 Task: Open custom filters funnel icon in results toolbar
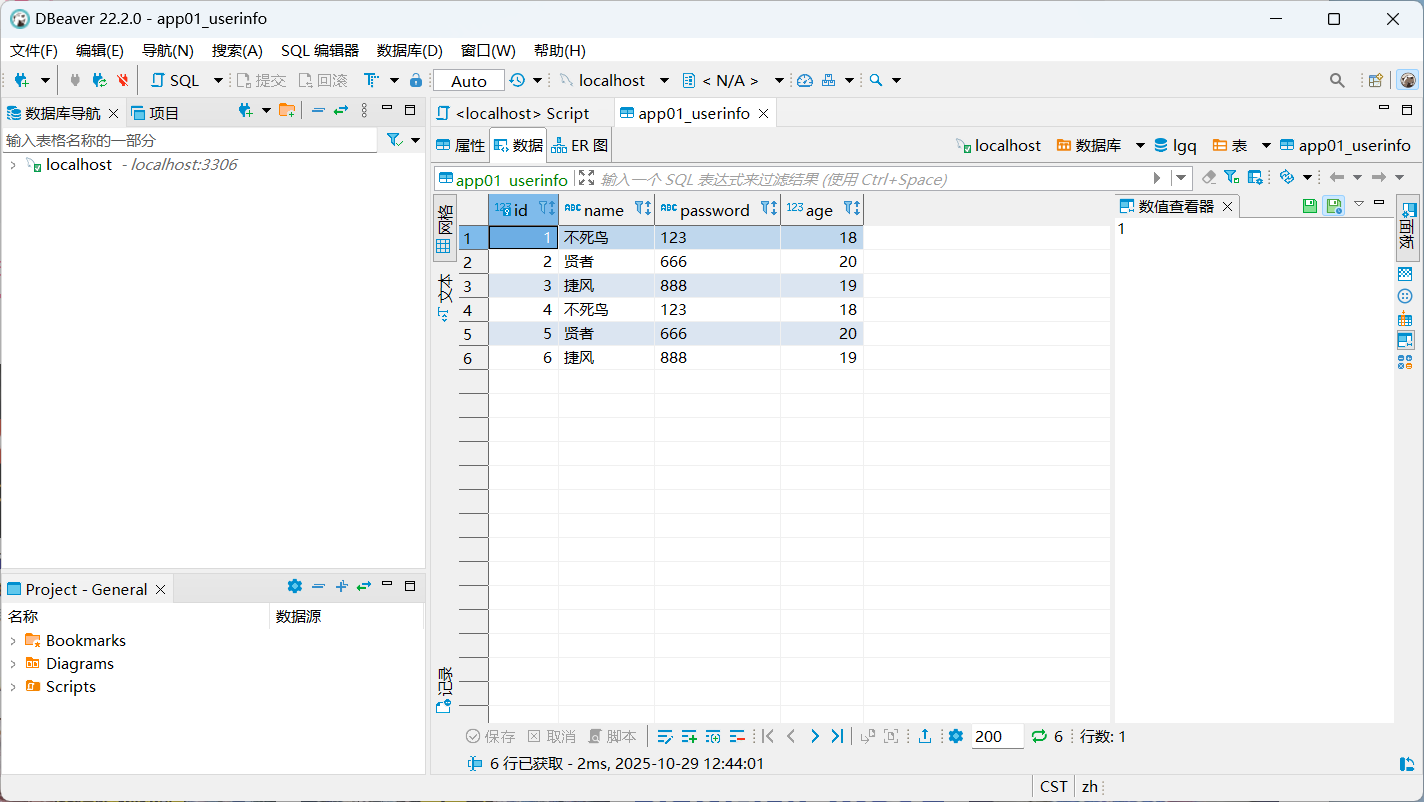1231,177
